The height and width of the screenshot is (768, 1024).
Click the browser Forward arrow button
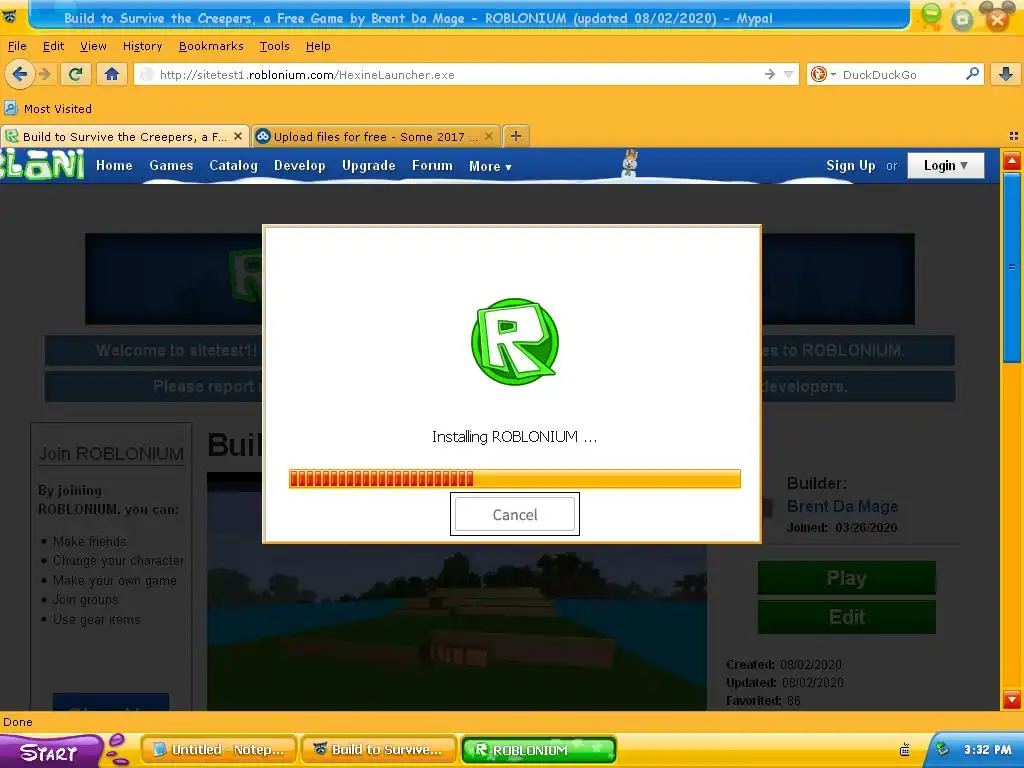point(45,74)
